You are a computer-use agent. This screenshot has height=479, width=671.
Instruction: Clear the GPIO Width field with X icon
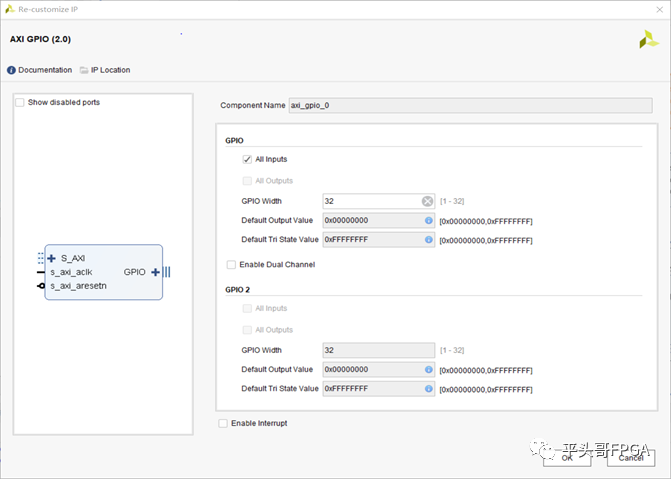[x=427, y=201]
